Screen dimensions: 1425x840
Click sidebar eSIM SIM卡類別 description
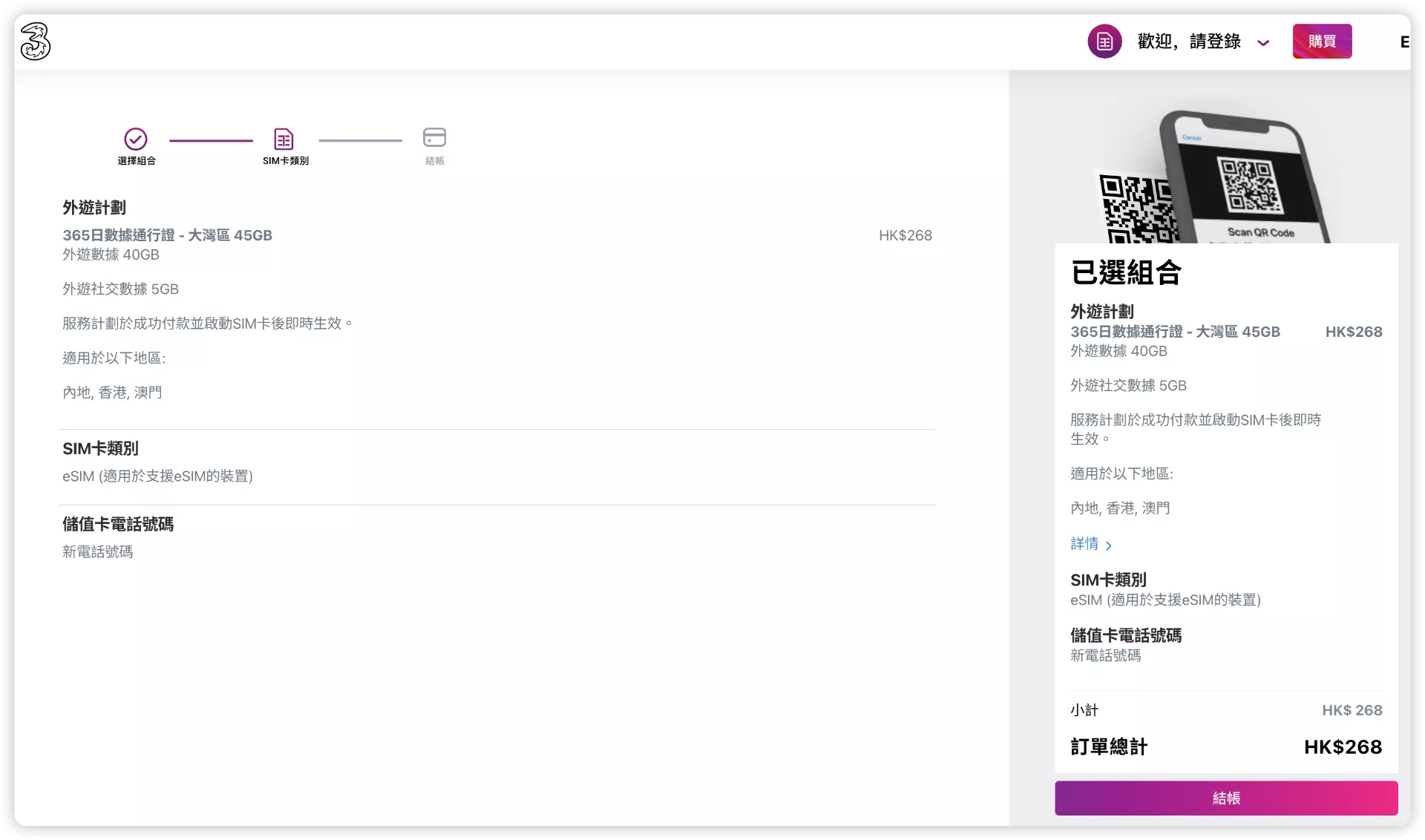[1165, 600]
